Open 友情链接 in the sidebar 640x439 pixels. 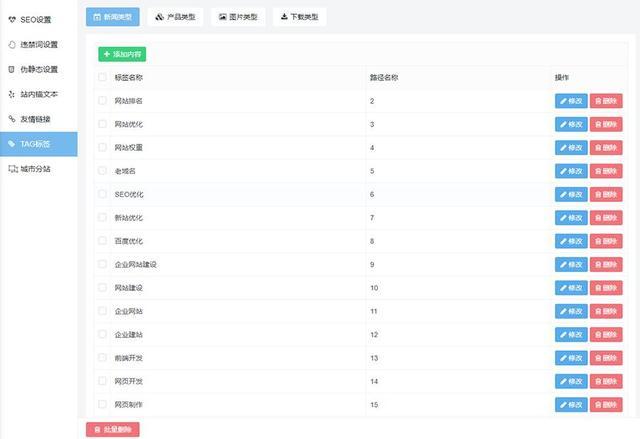tap(35, 119)
